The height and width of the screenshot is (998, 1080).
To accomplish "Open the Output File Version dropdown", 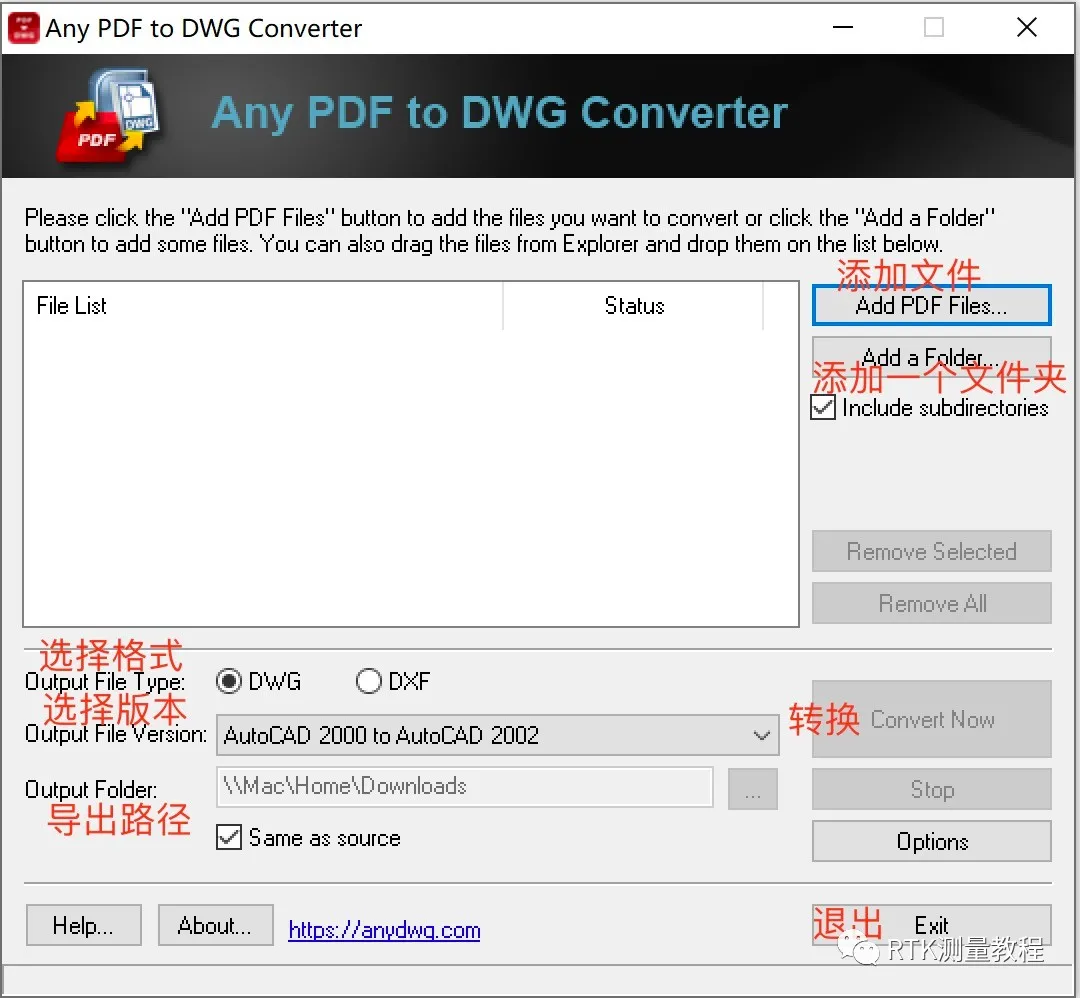I will (x=497, y=735).
